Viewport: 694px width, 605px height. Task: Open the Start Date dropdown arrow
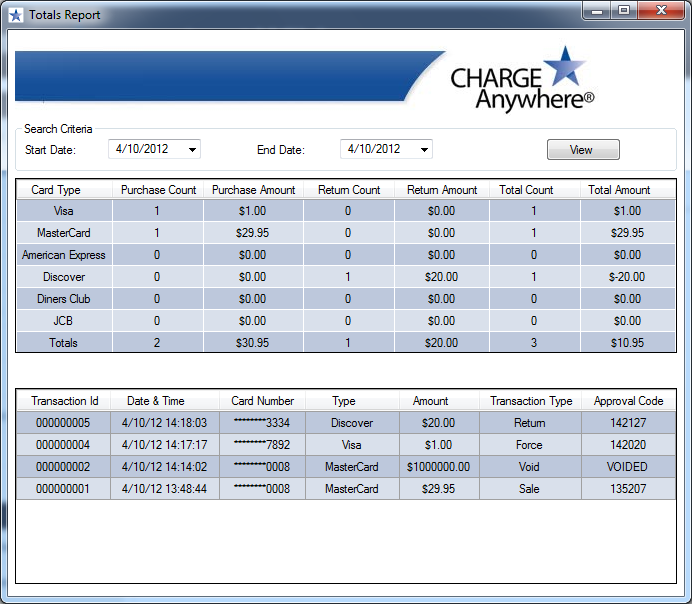pyautogui.click(x=193, y=150)
